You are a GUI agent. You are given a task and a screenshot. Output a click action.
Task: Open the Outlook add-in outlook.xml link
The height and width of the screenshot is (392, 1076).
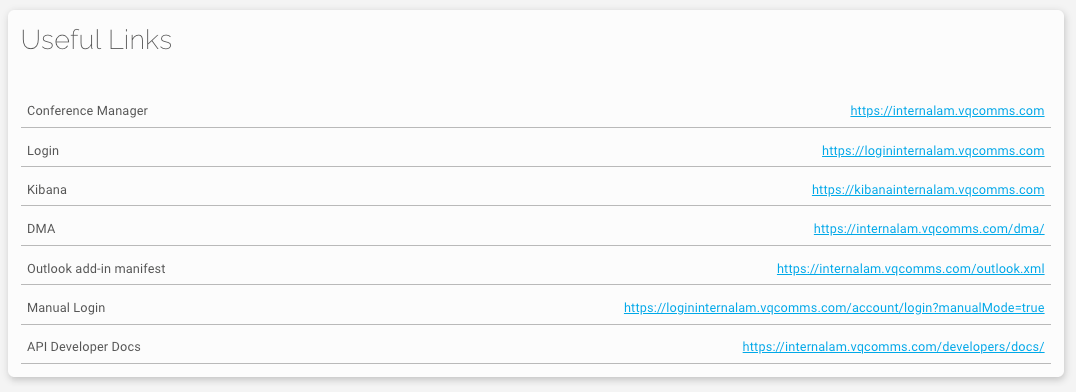coord(911,268)
